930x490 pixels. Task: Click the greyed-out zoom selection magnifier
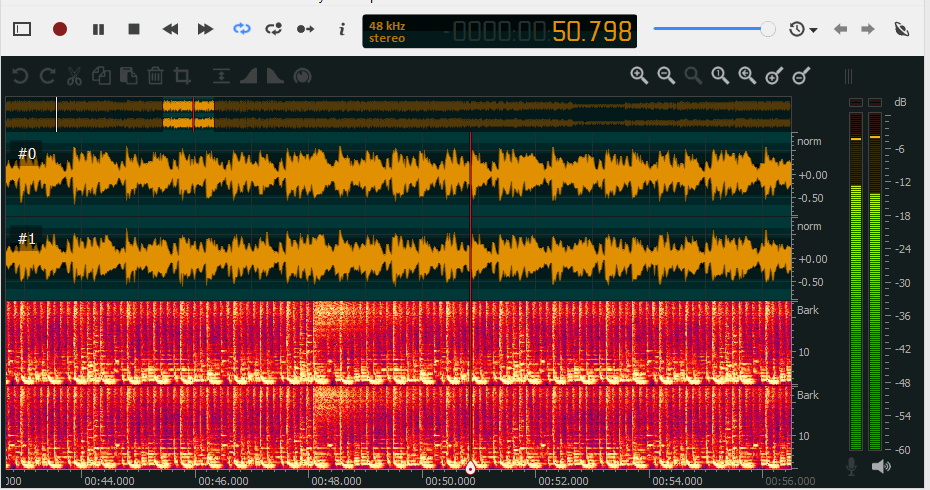pos(693,76)
